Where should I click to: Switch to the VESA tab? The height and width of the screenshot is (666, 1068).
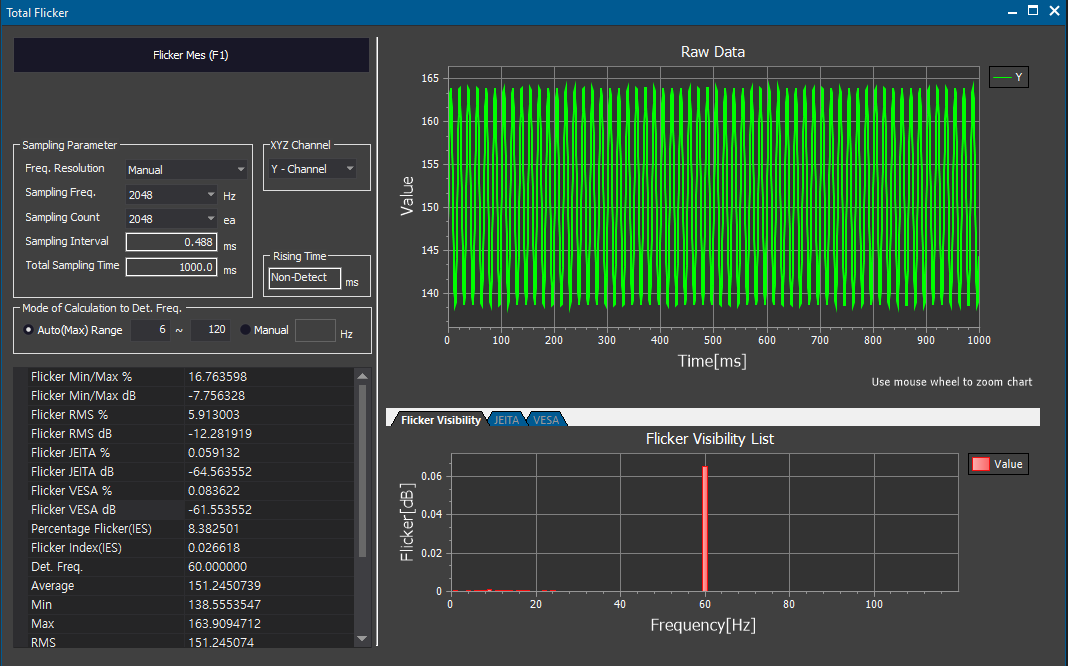[x=545, y=419]
